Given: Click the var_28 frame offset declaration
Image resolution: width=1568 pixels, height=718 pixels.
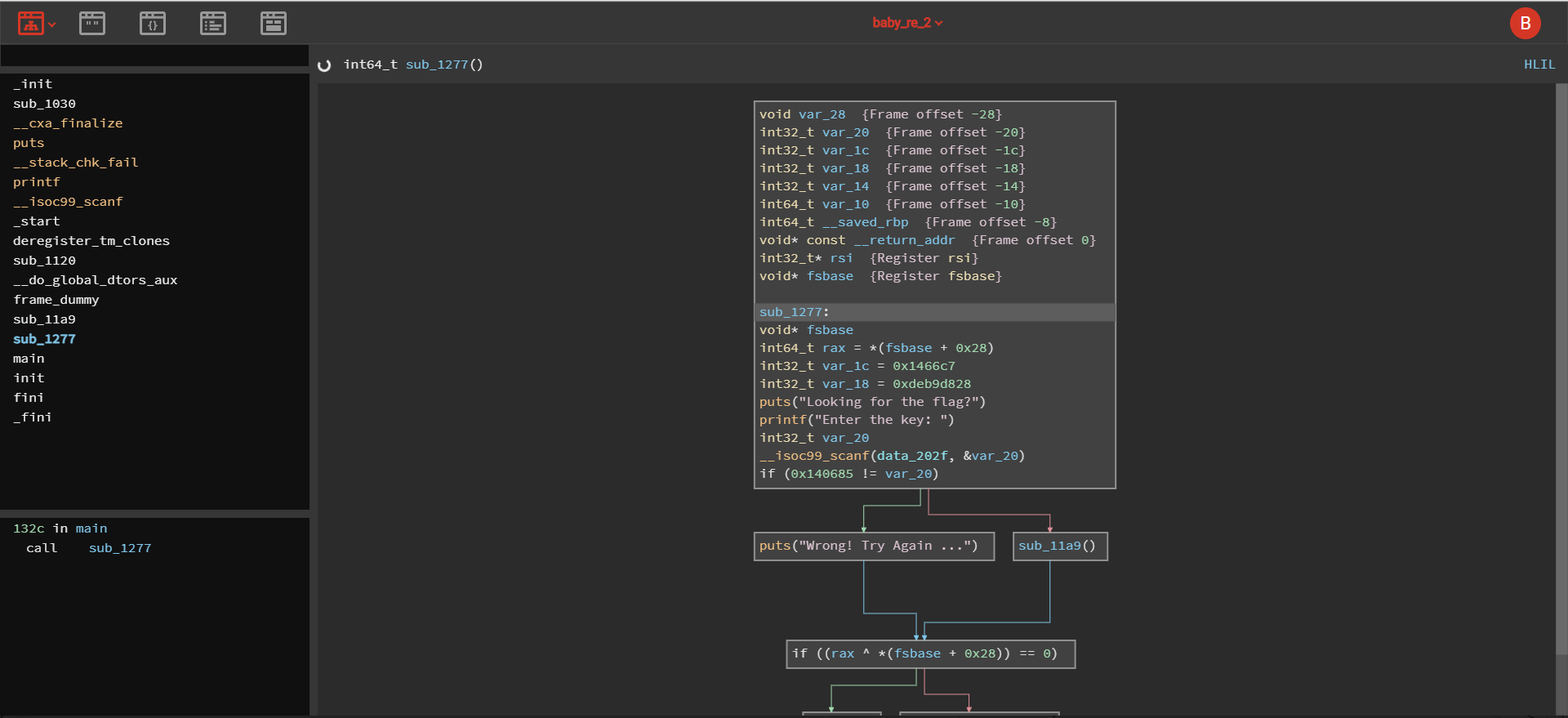Looking at the screenshot, I should pos(880,114).
